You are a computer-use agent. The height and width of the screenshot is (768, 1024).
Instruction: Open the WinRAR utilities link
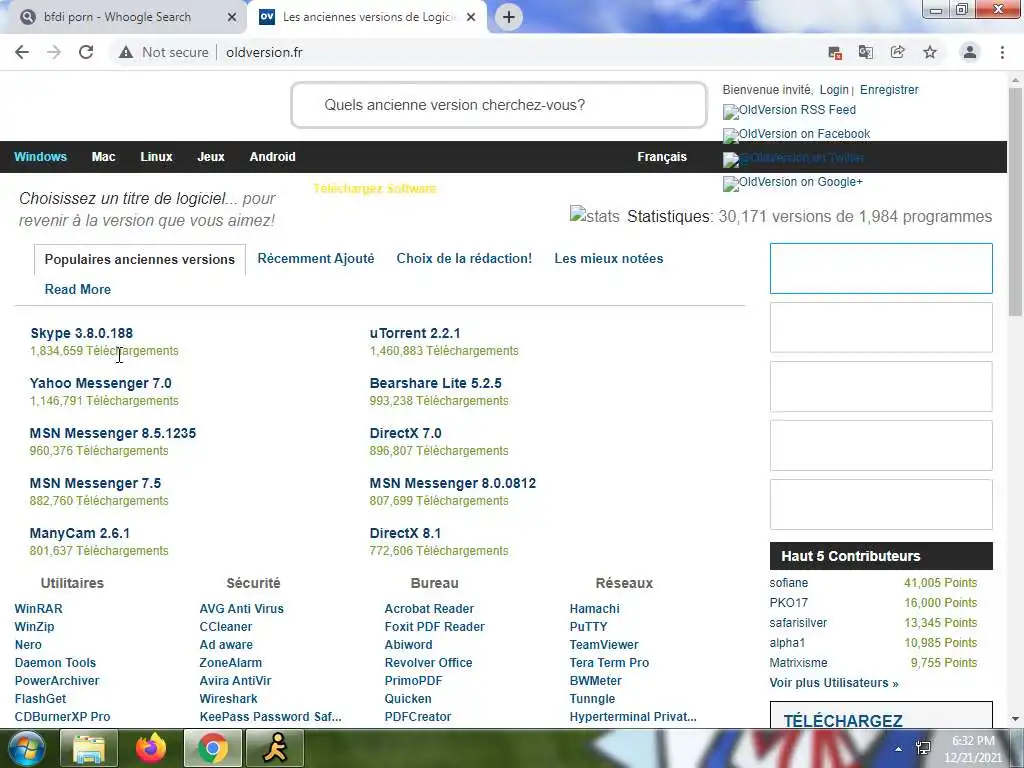pyautogui.click(x=39, y=609)
